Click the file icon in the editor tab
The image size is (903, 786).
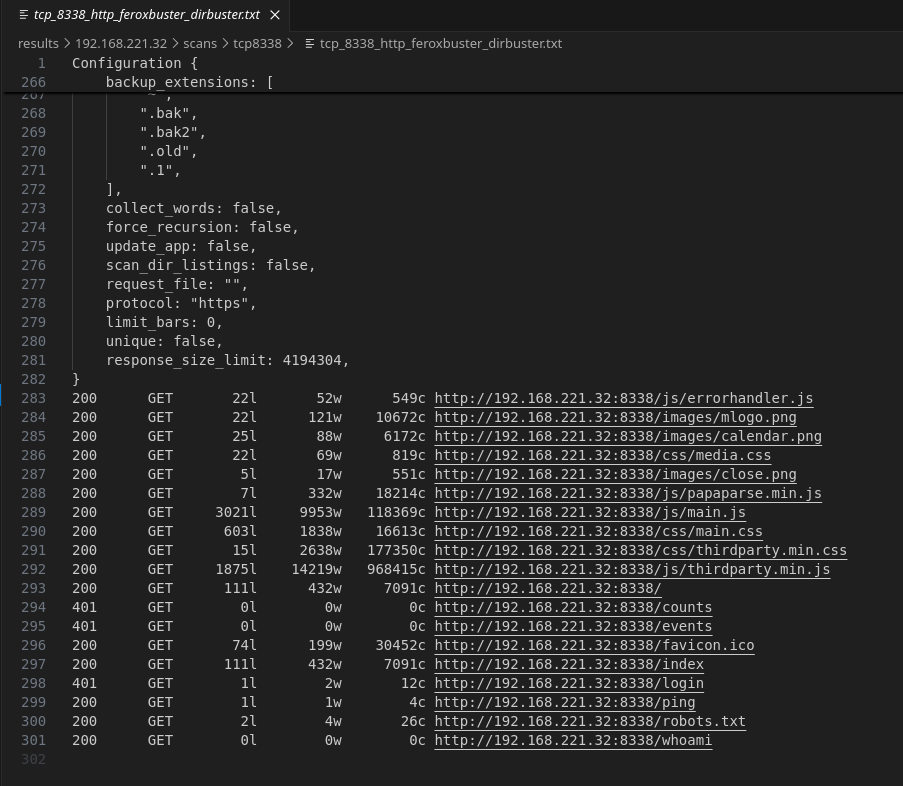click(x=24, y=15)
